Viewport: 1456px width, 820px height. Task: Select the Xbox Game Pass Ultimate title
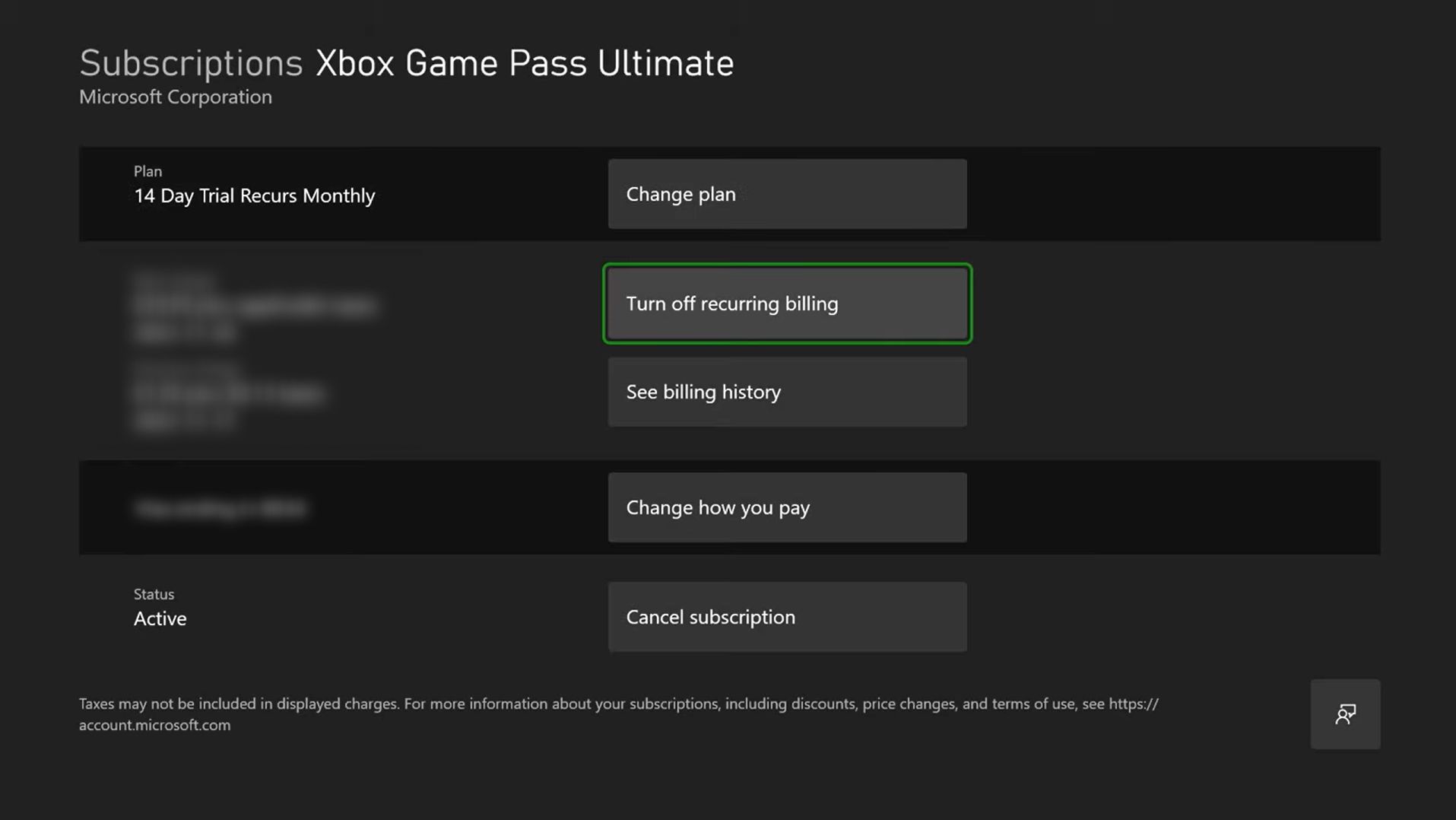[x=524, y=62]
